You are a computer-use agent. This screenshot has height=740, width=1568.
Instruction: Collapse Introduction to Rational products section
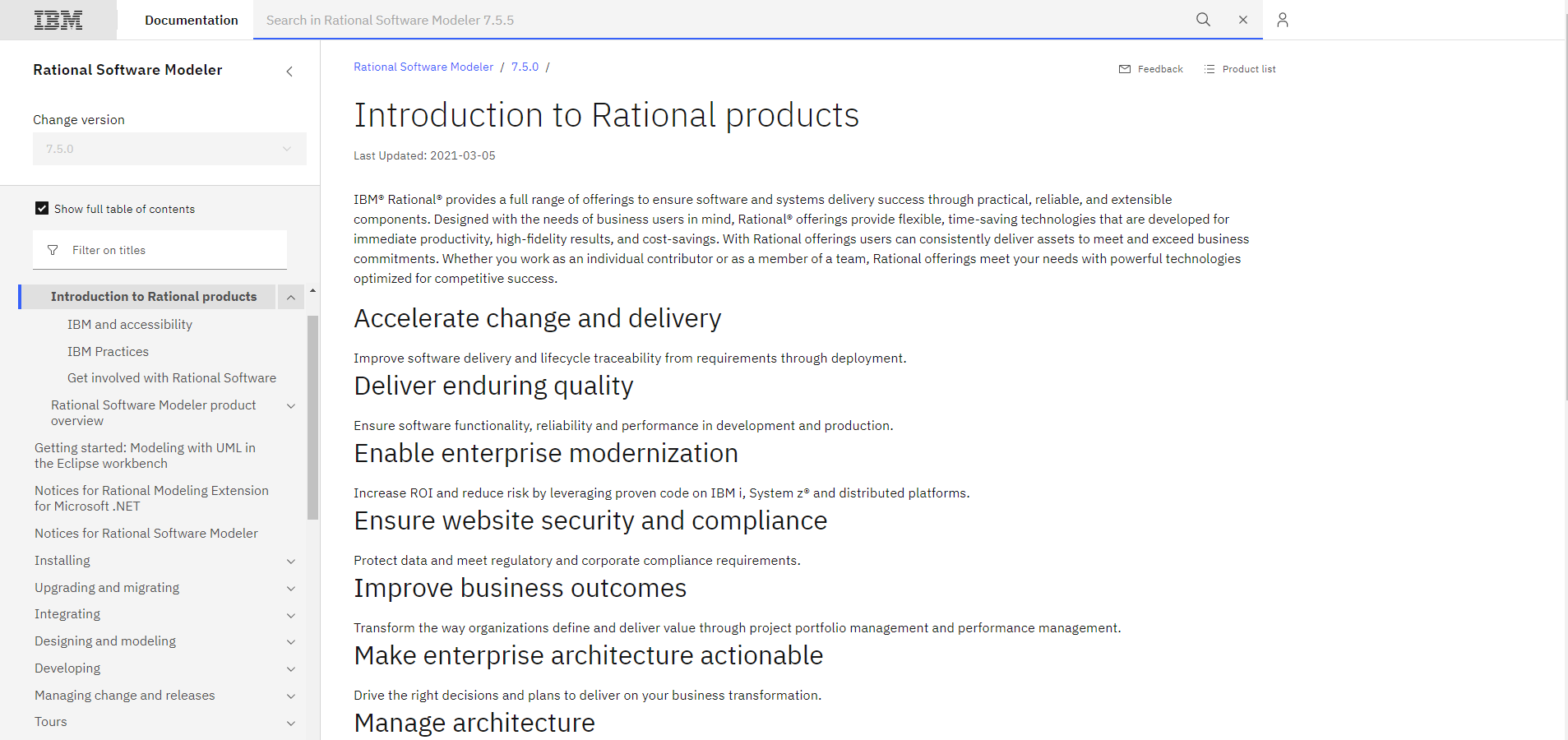point(290,296)
